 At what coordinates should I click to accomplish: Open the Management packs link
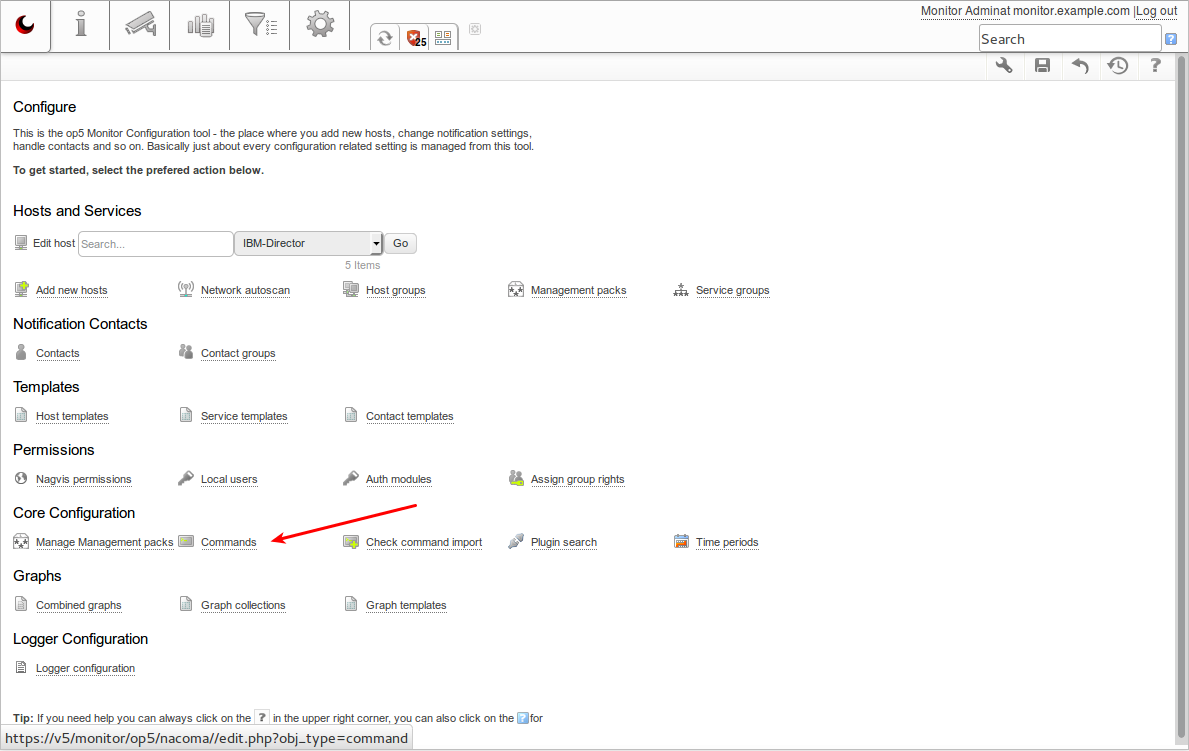[579, 290]
